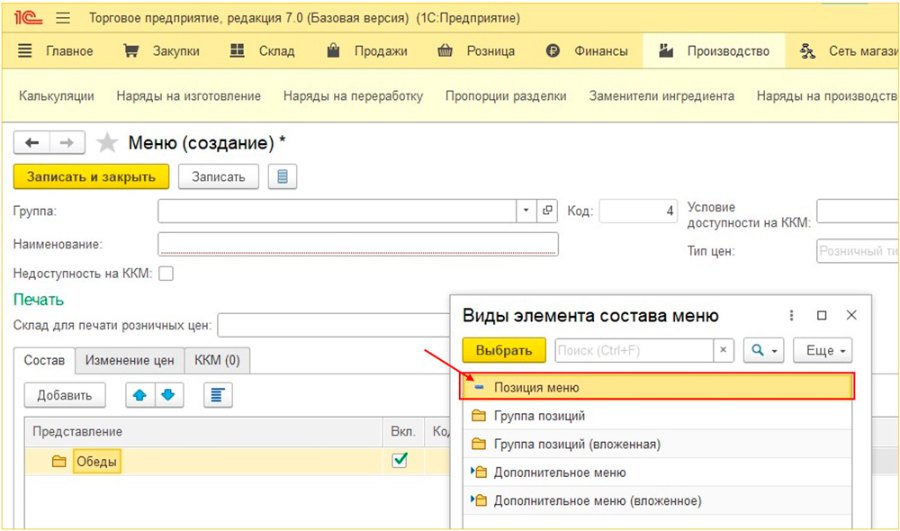The width and height of the screenshot is (900, 531).
Task: Go back with the left arrow button
Action: click(32, 142)
